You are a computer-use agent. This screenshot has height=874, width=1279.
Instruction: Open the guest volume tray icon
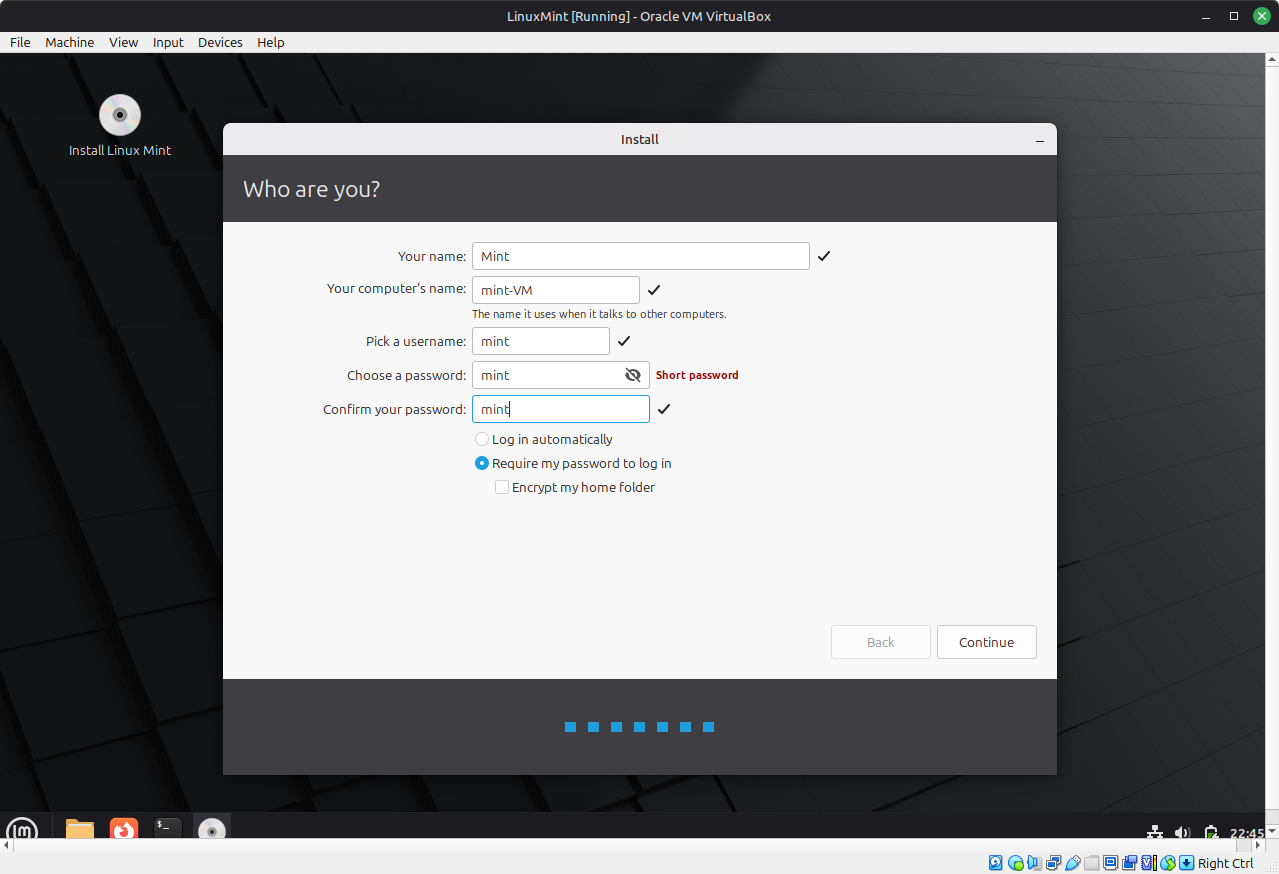point(1183,832)
